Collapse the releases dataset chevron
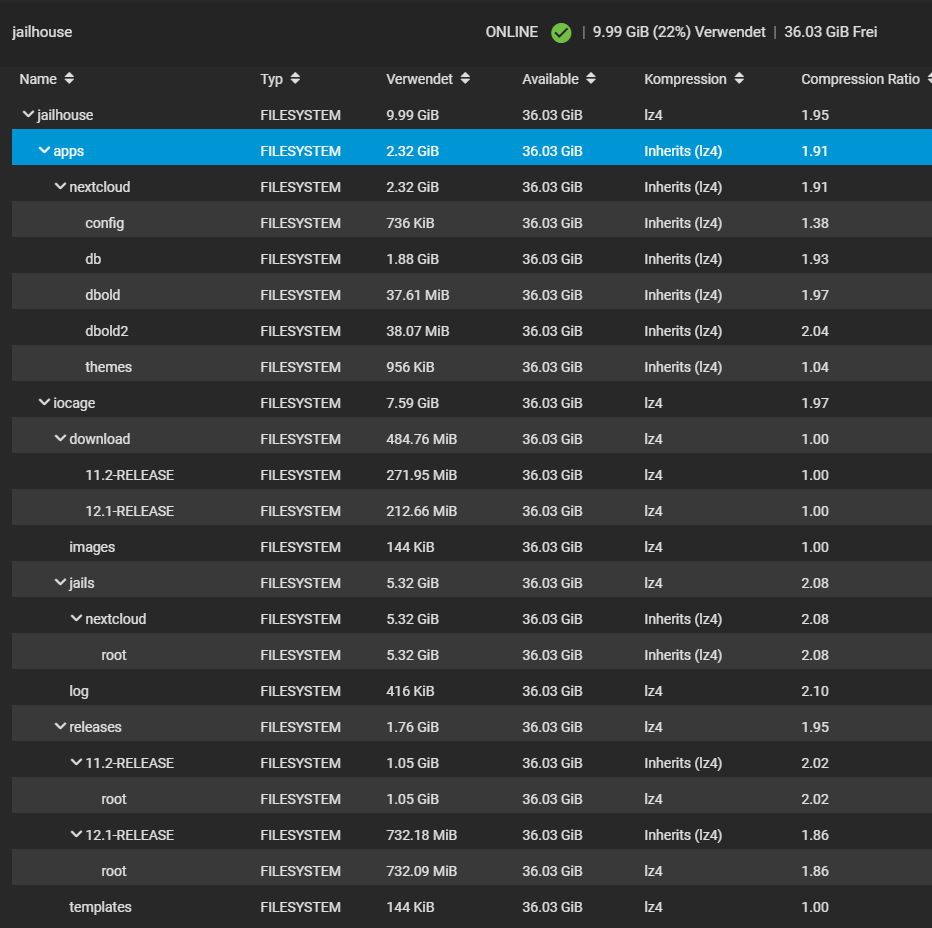Viewport: 932px width, 928px height. (60, 726)
